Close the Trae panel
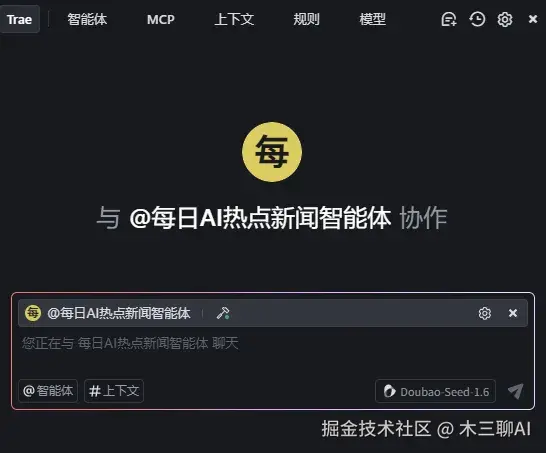The image size is (546, 453). click(533, 19)
